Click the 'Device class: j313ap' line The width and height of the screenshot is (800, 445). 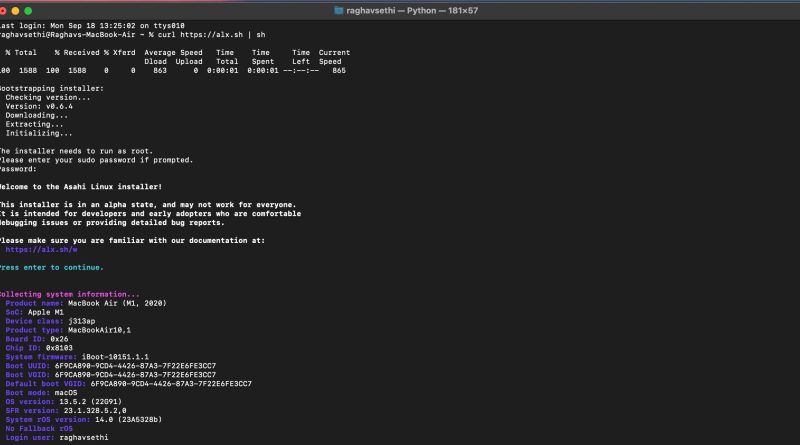[50, 321]
